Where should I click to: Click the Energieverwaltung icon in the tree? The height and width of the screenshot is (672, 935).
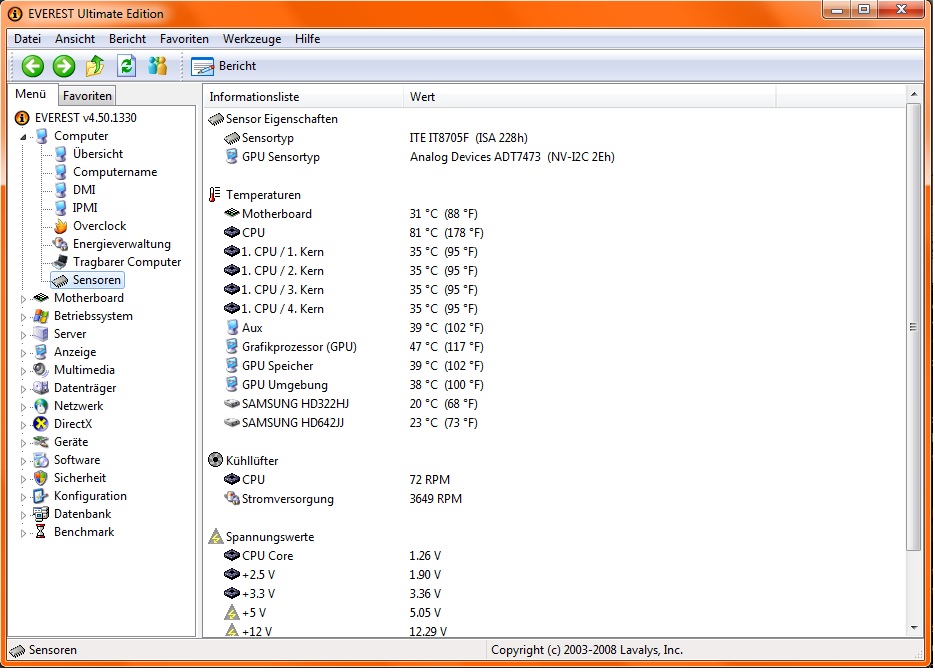point(61,244)
